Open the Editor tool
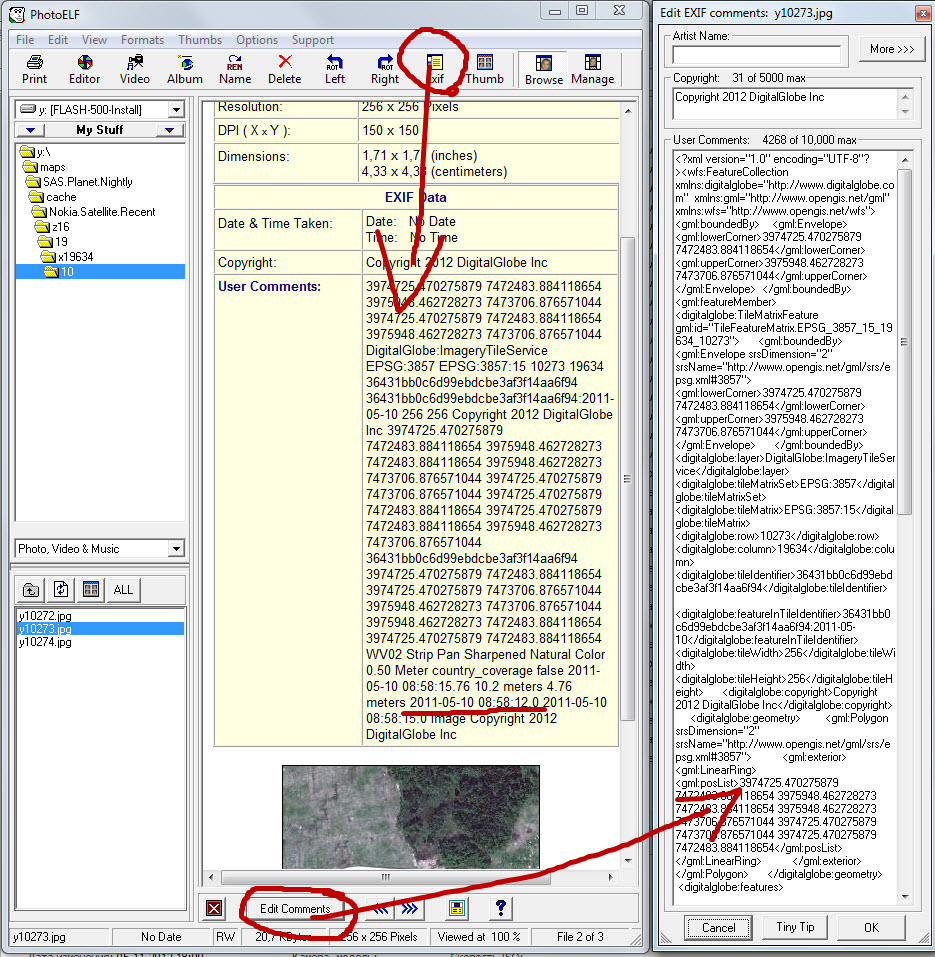Image resolution: width=935 pixels, height=957 pixels. (84, 69)
